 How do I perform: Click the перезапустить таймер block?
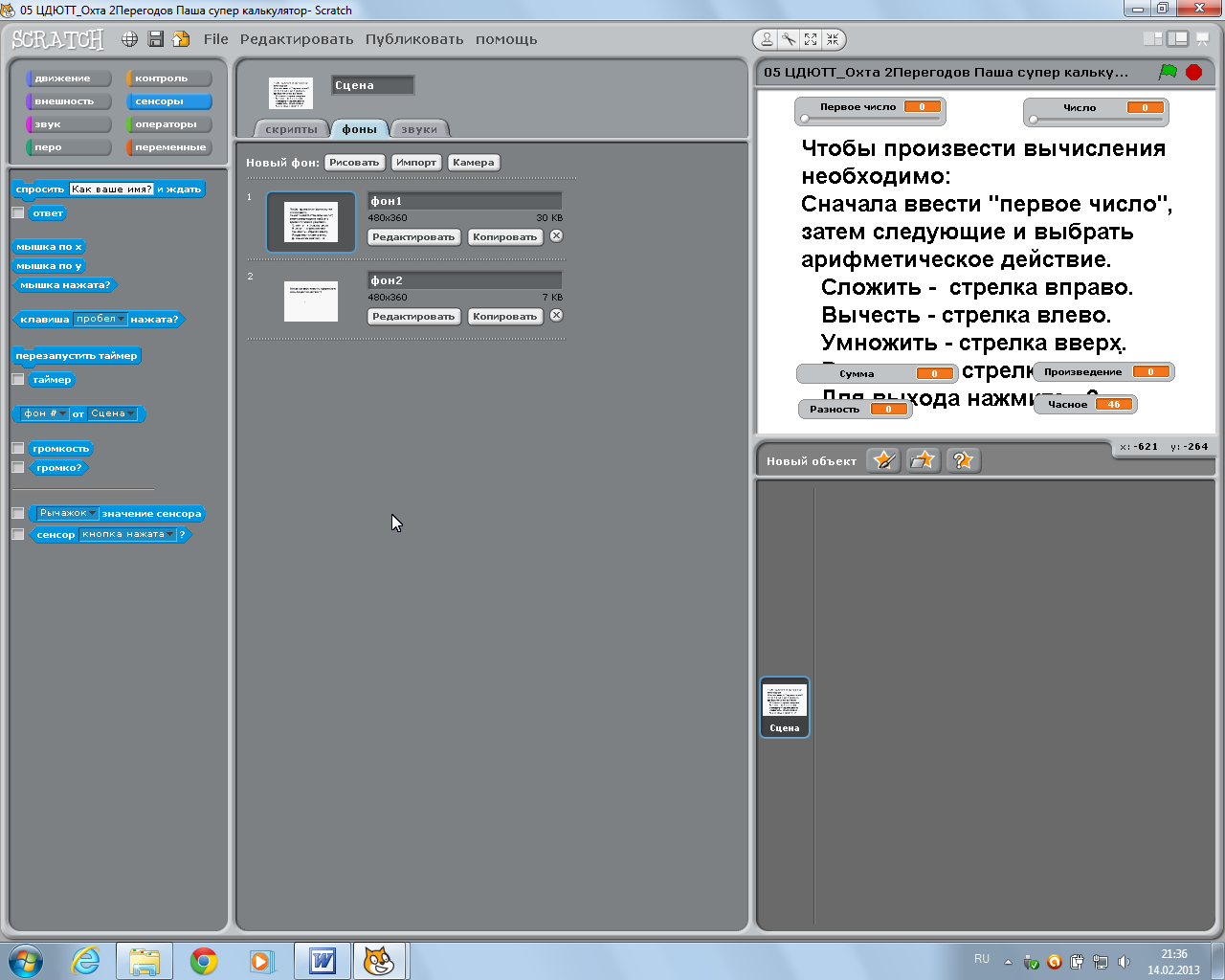coord(77,356)
